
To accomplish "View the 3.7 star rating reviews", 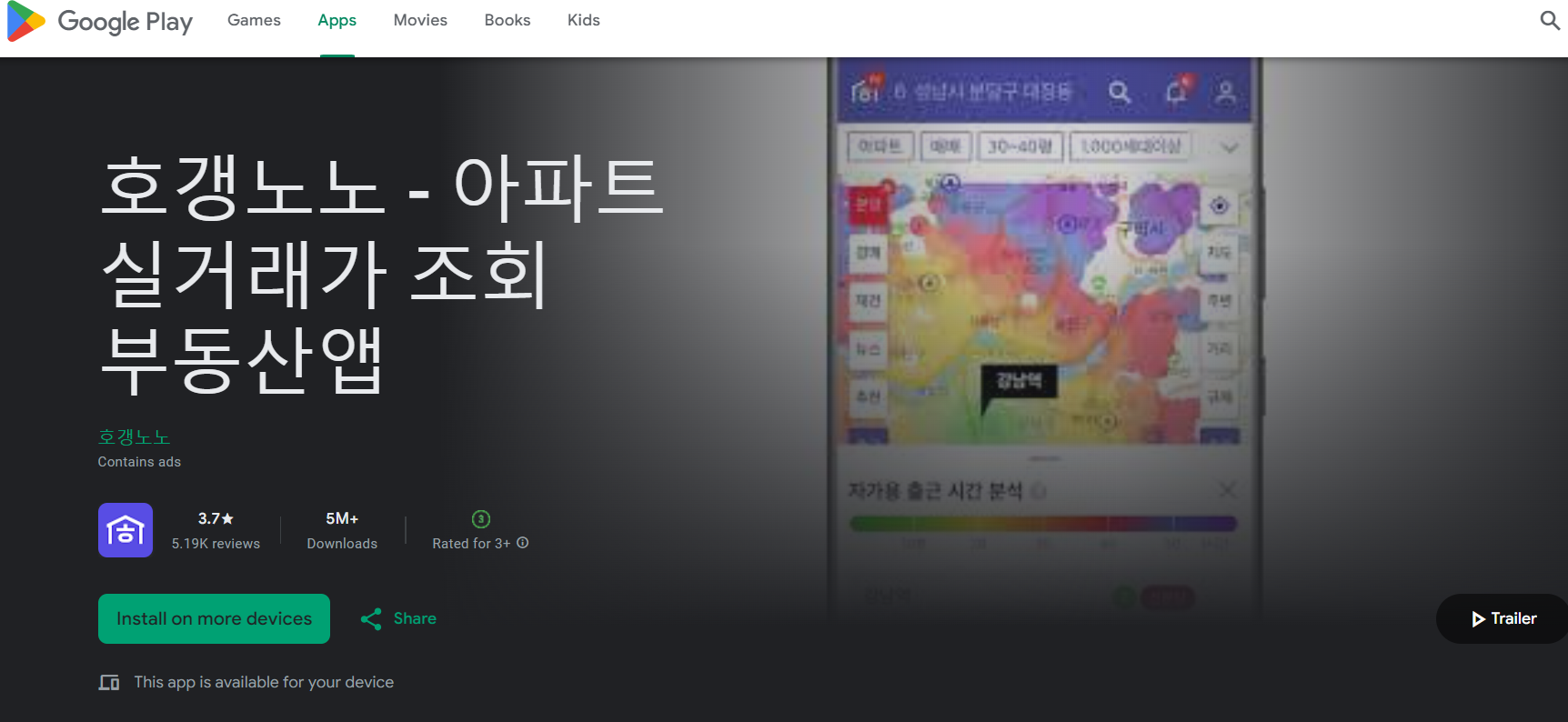I will pos(216,530).
